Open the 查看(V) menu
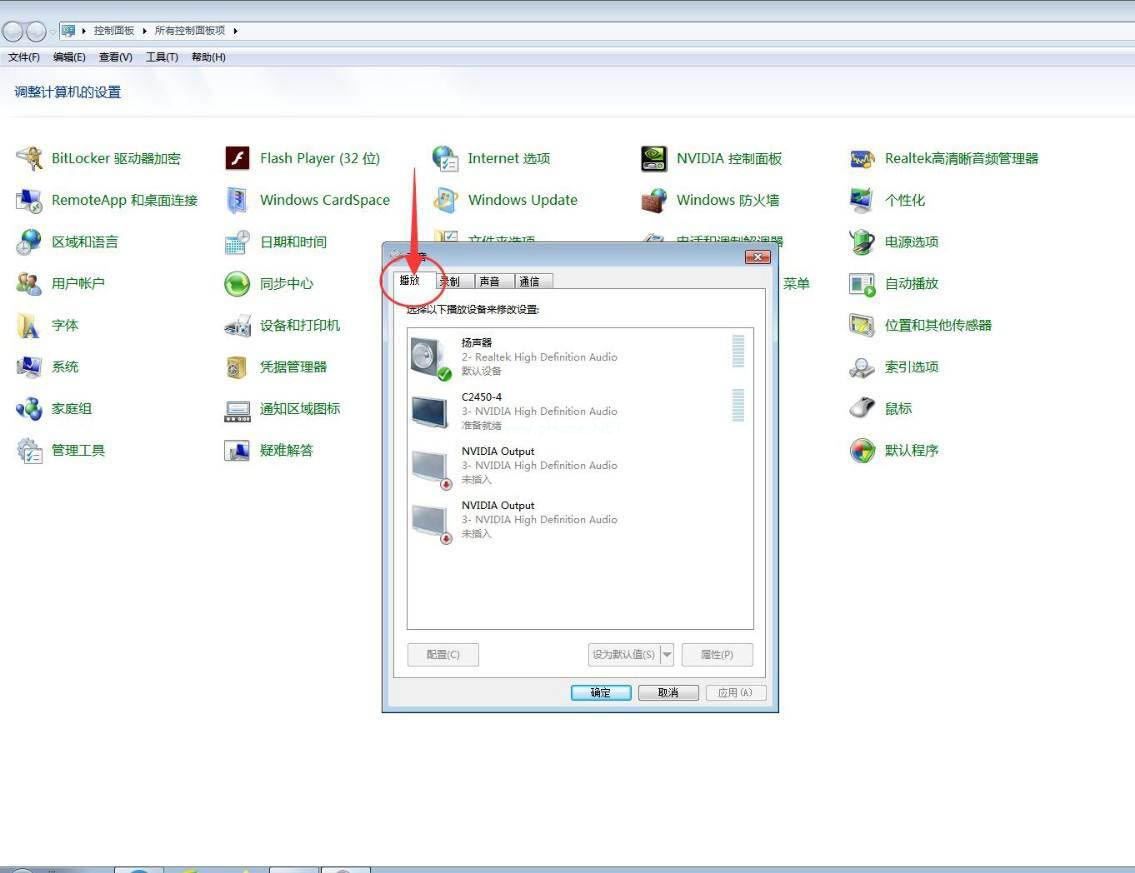 point(116,57)
